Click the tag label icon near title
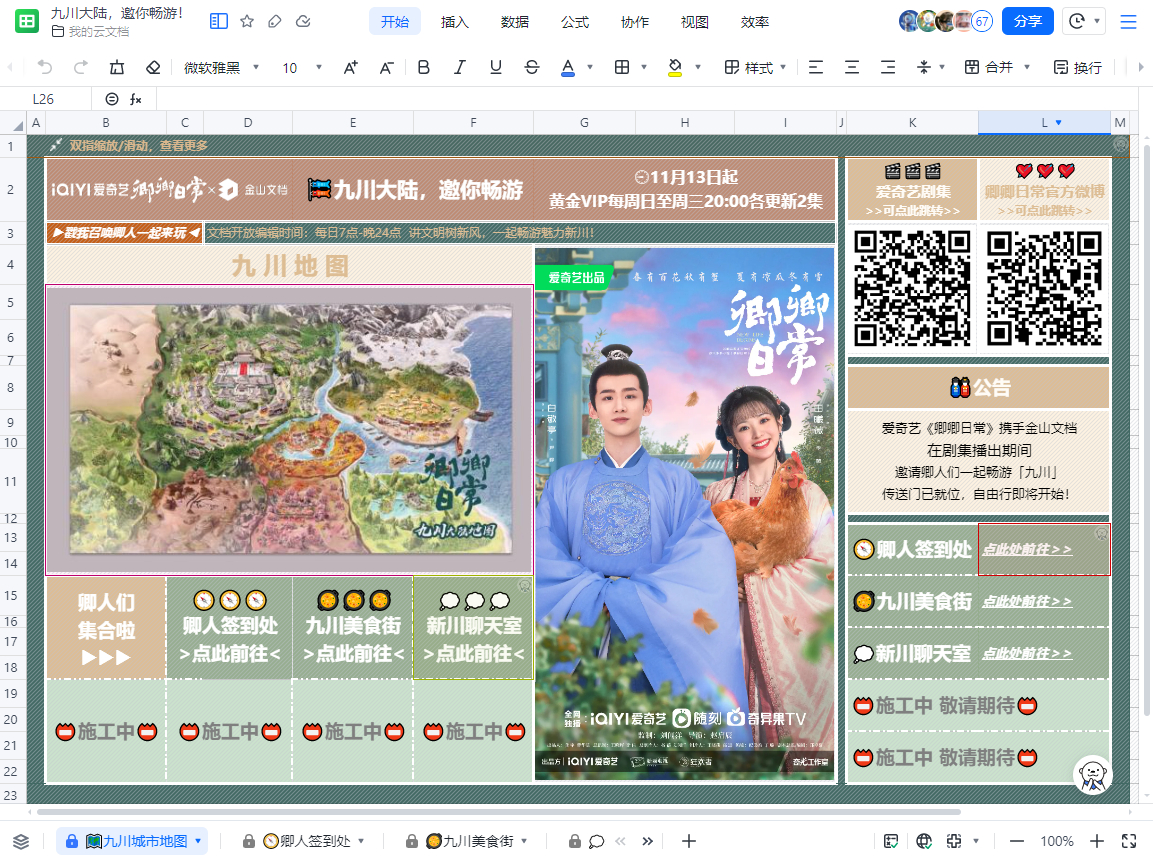Viewport: 1153px width, 857px height. point(275,21)
